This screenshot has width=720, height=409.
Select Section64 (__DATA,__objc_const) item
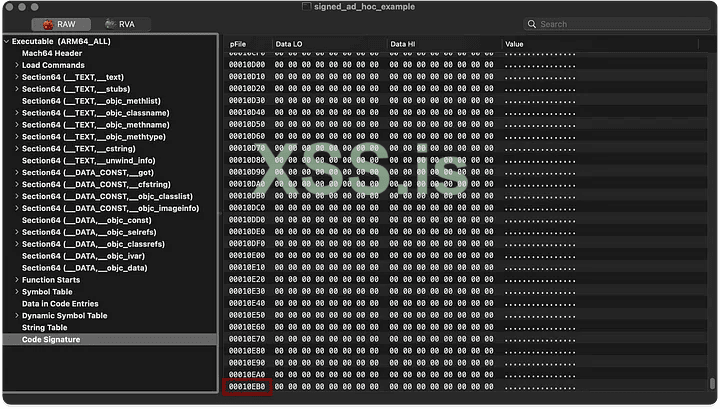coord(87,220)
